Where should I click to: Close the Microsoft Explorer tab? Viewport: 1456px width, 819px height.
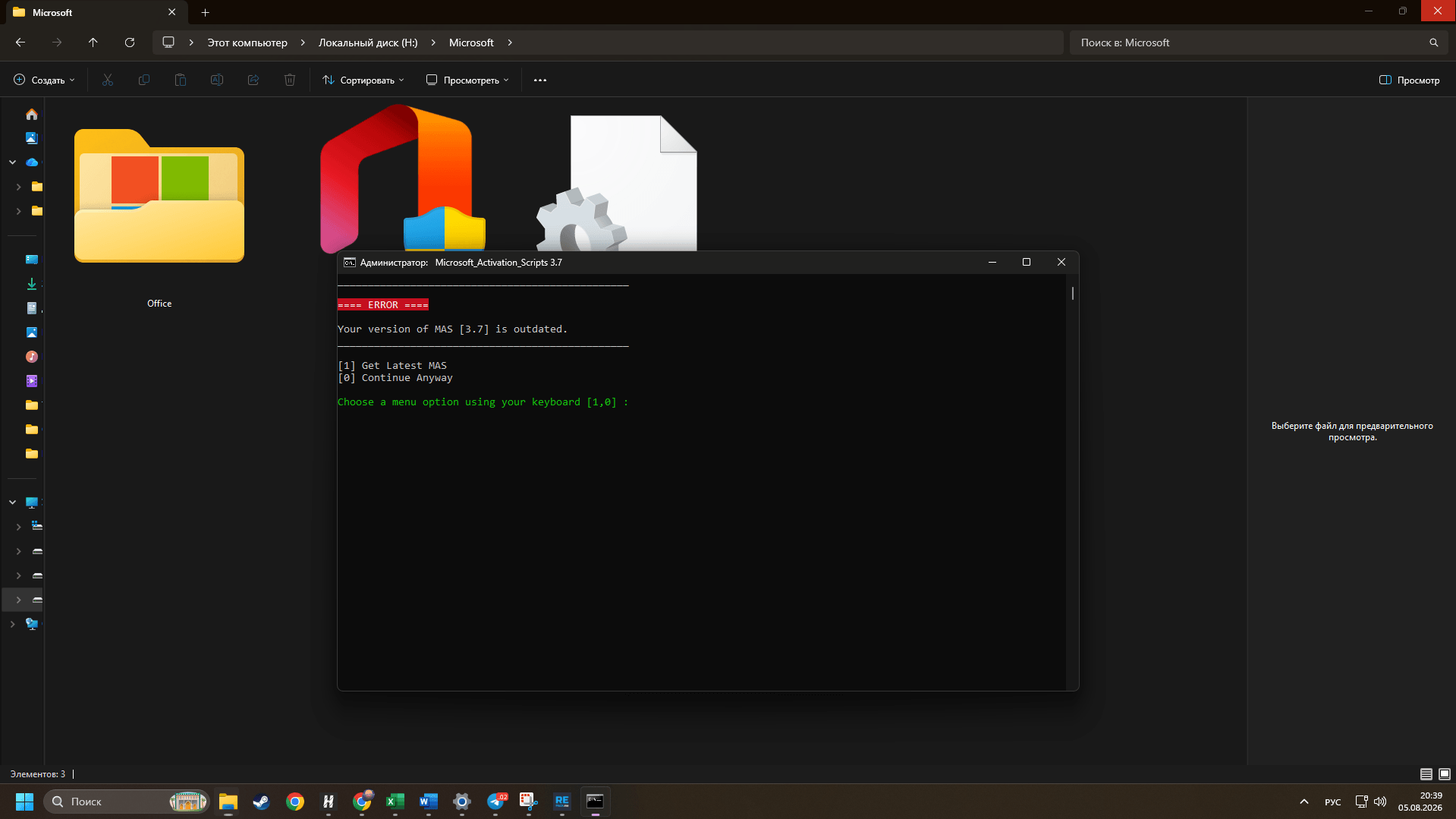tap(172, 12)
